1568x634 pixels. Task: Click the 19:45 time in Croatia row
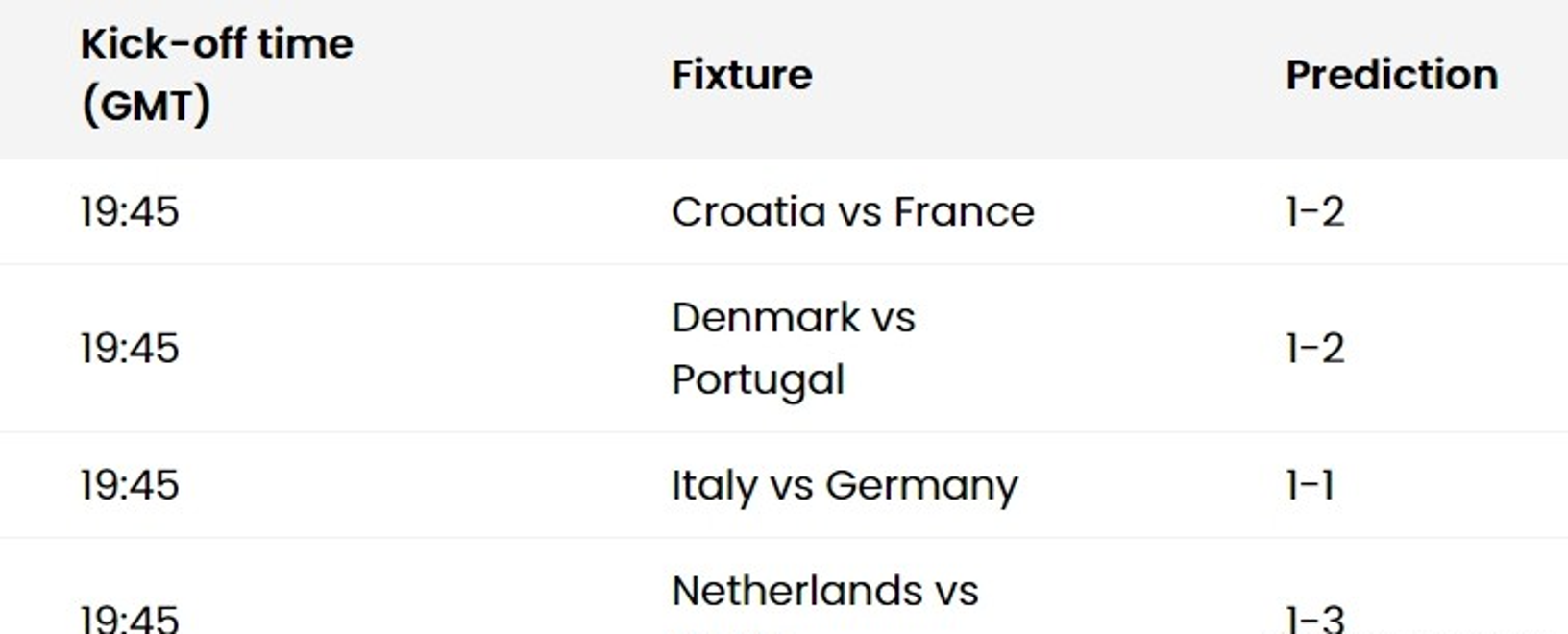[x=130, y=212]
